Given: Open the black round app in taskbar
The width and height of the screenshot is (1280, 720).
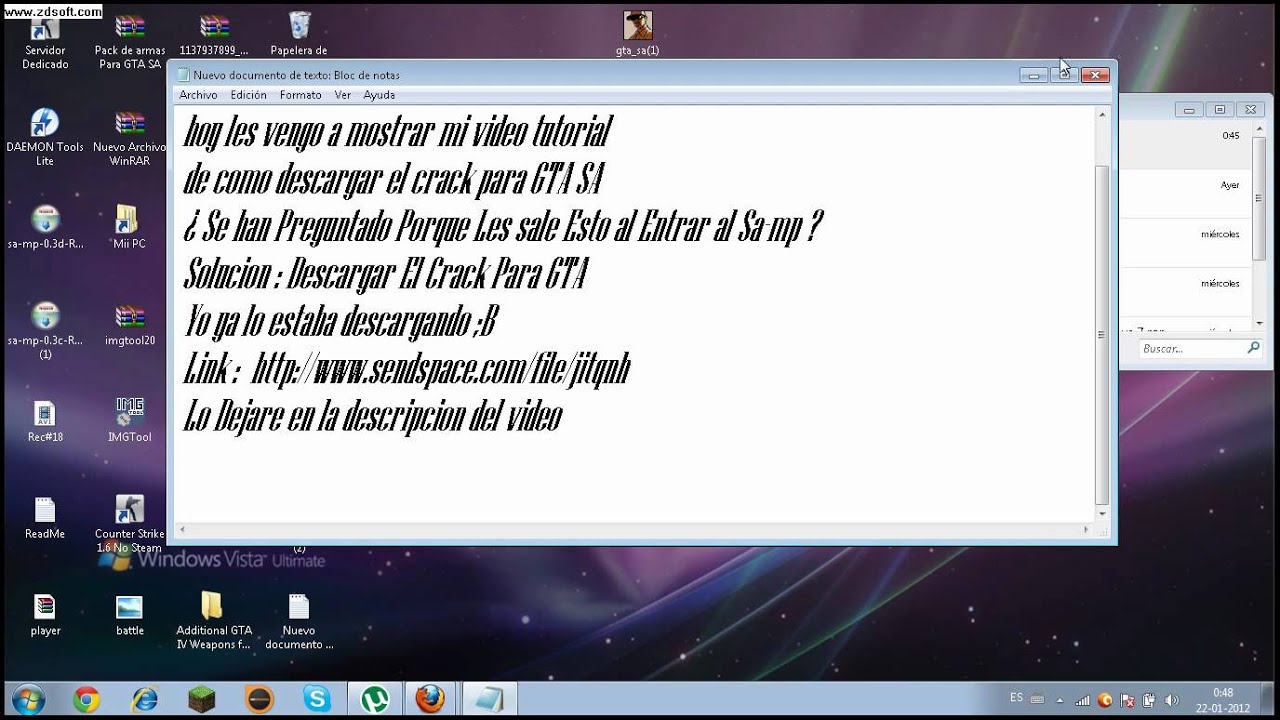Looking at the screenshot, I should tap(259, 700).
